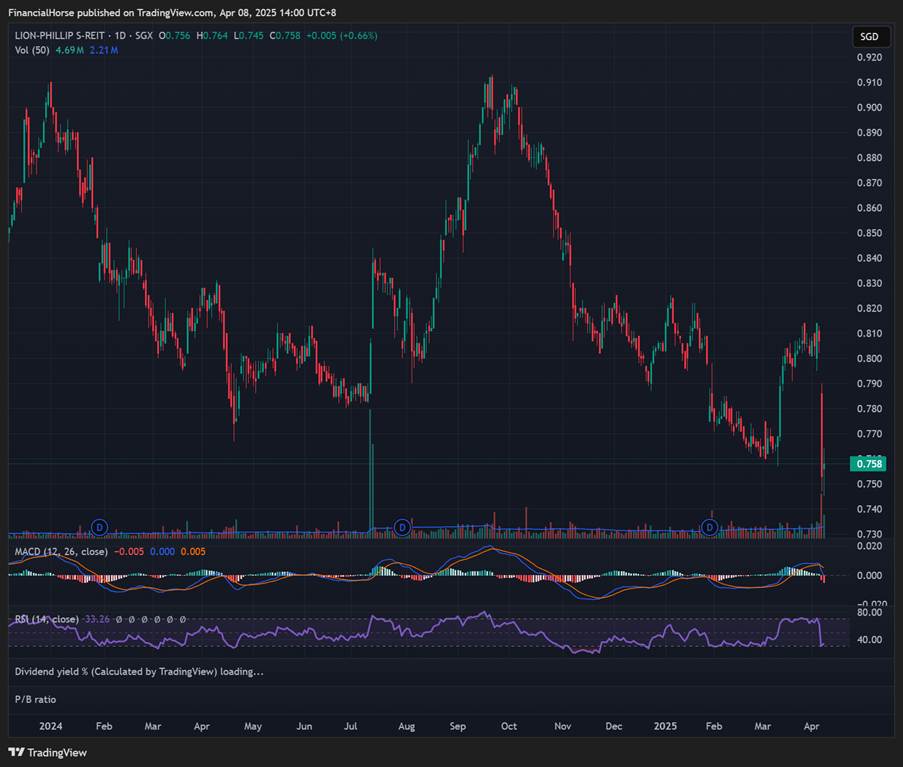Click the 4.69 M volume value
This screenshot has width=903, height=767.
70,50
